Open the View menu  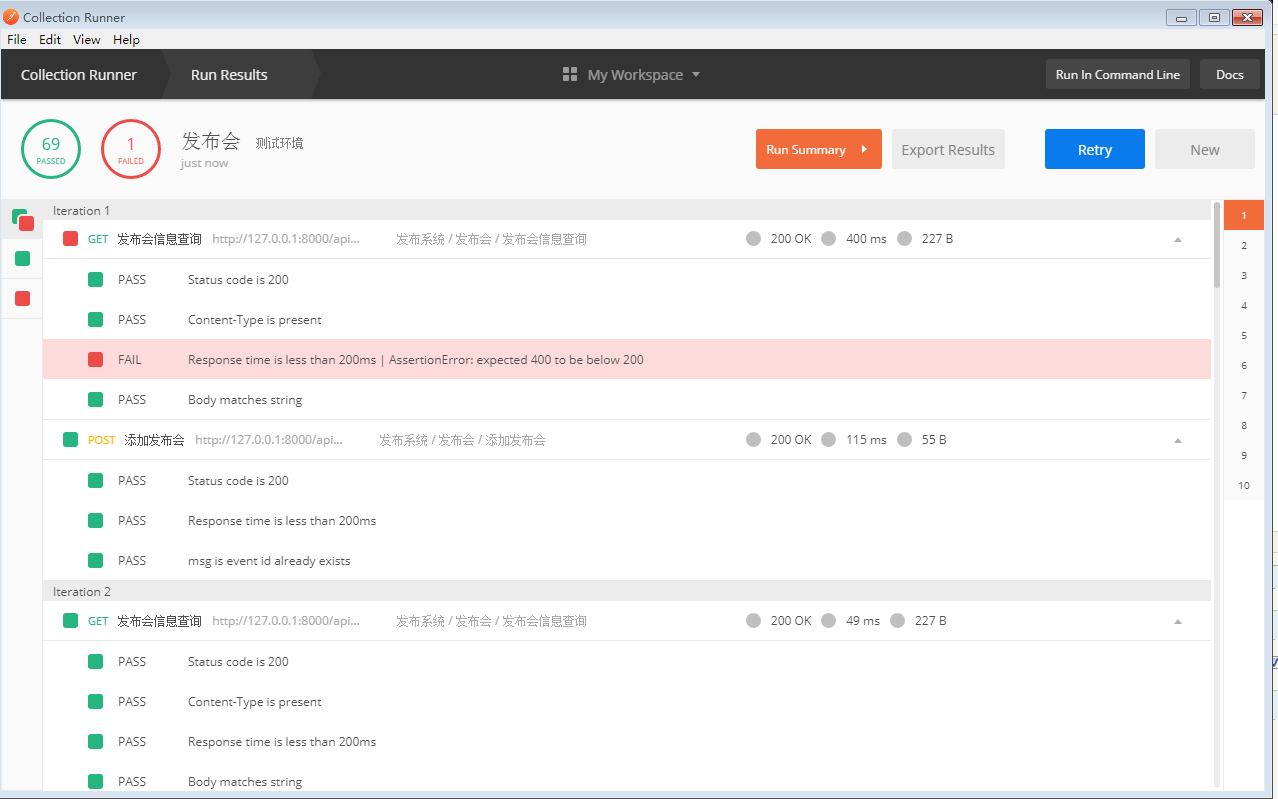point(86,39)
